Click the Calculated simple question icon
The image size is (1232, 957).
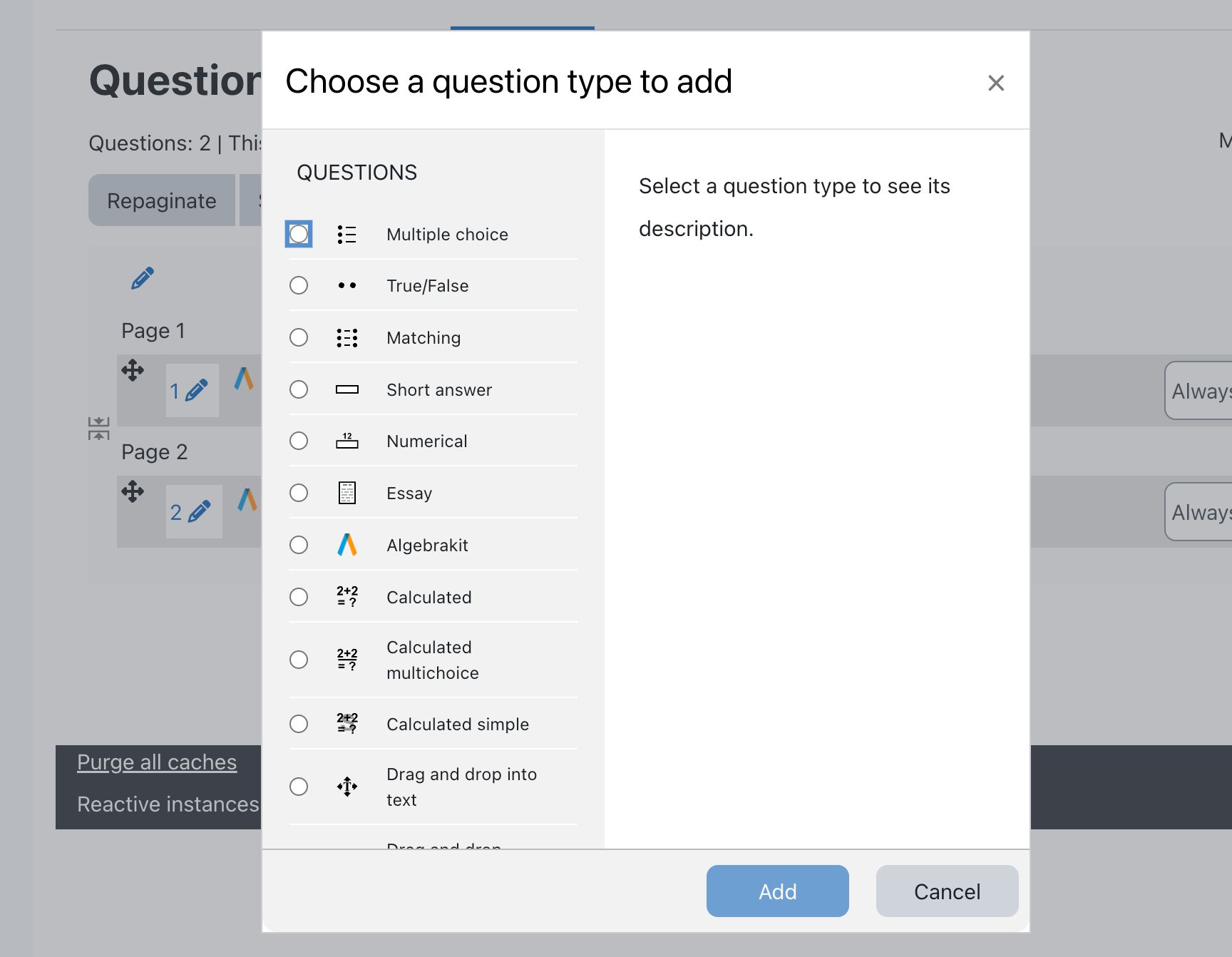(x=346, y=724)
